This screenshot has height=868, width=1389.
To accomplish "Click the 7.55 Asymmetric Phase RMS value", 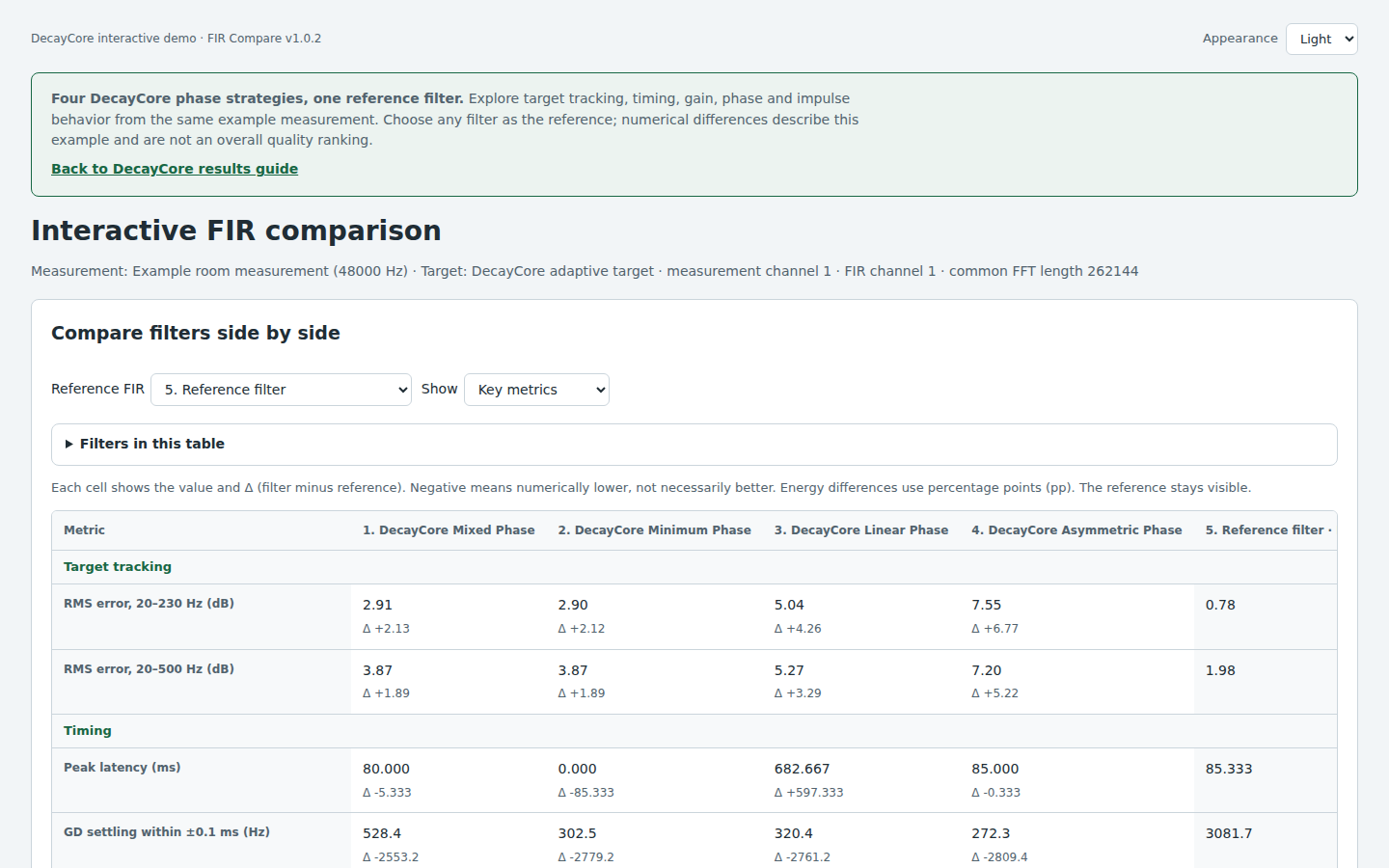I will (987, 605).
